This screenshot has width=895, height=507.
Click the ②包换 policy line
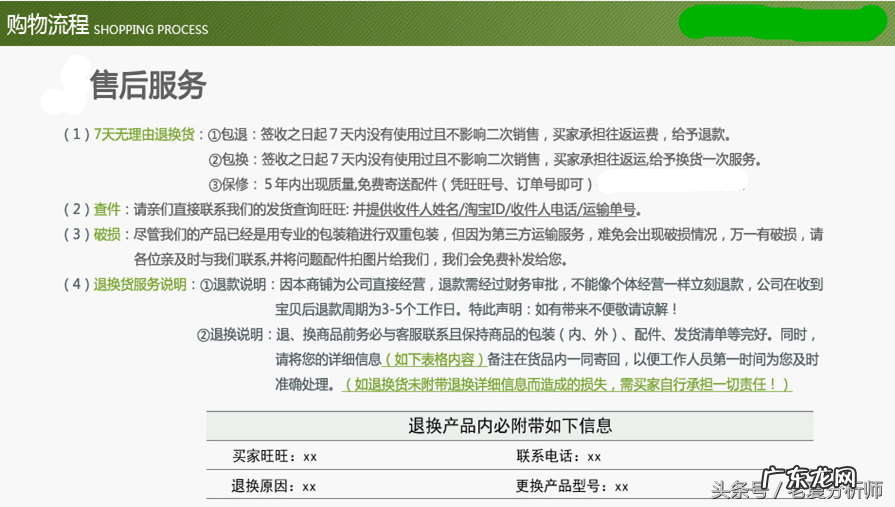point(485,159)
